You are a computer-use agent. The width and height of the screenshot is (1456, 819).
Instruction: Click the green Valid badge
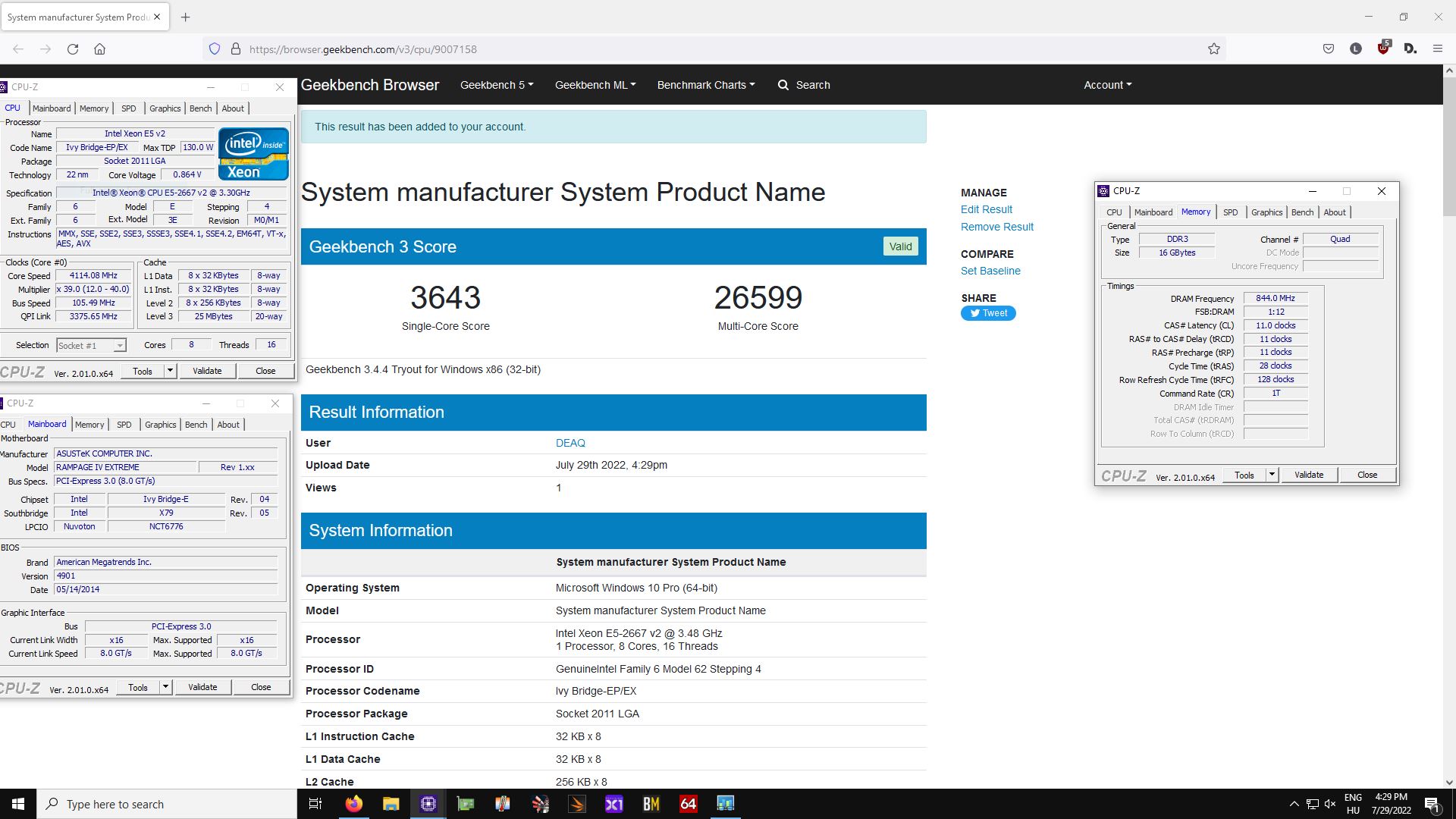coord(900,246)
